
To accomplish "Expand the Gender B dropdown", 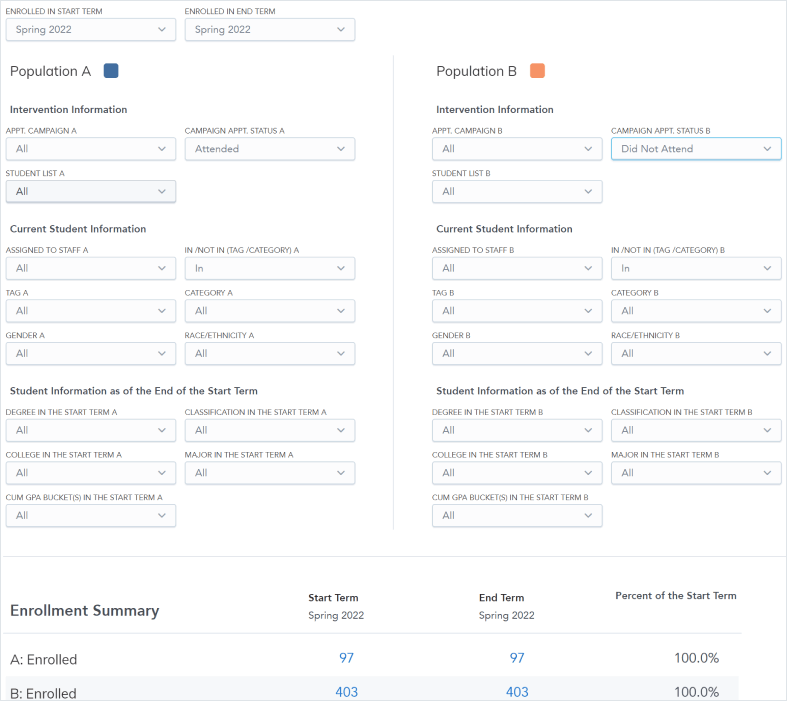I will coord(517,353).
